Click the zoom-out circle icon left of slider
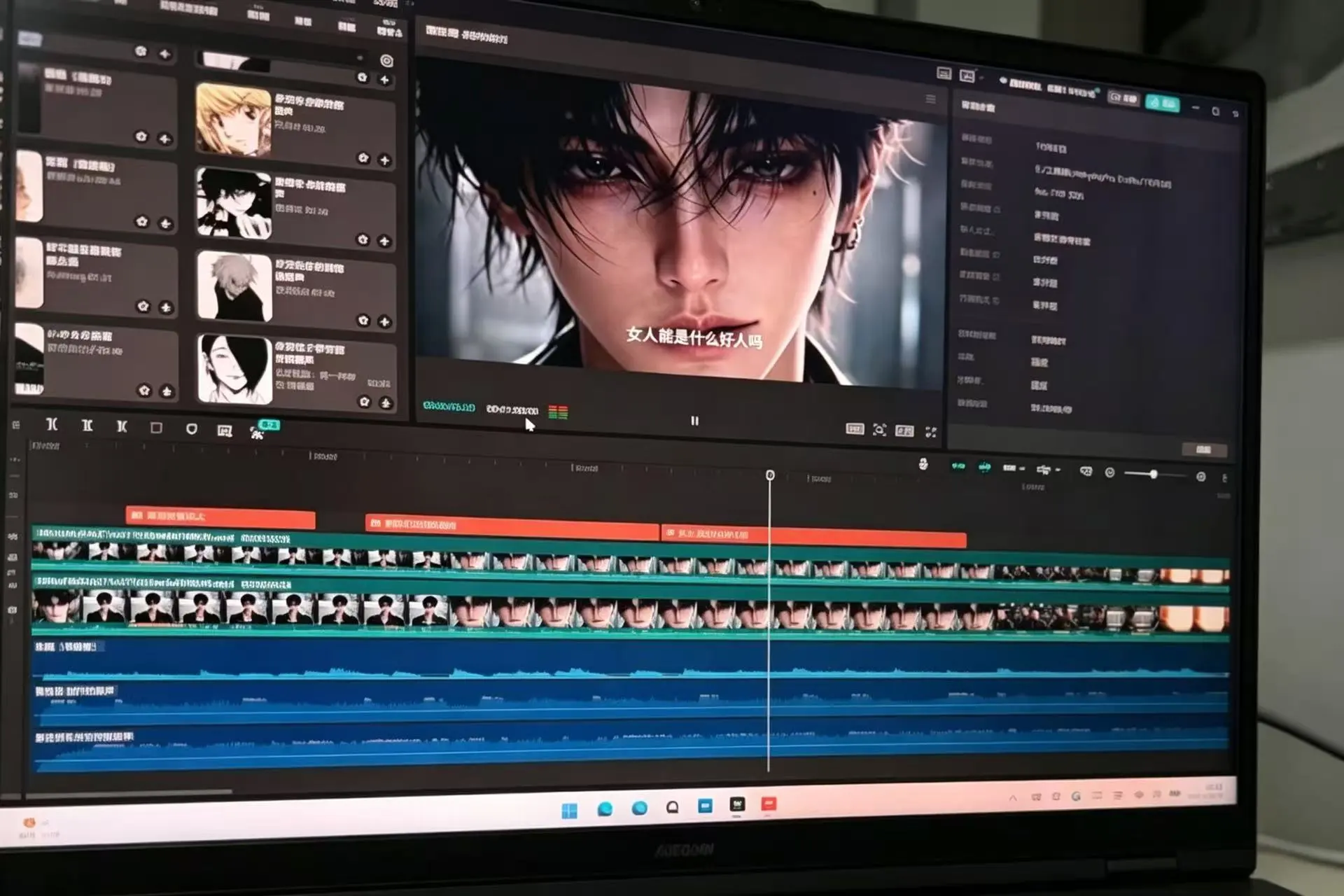 (x=1109, y=472)
